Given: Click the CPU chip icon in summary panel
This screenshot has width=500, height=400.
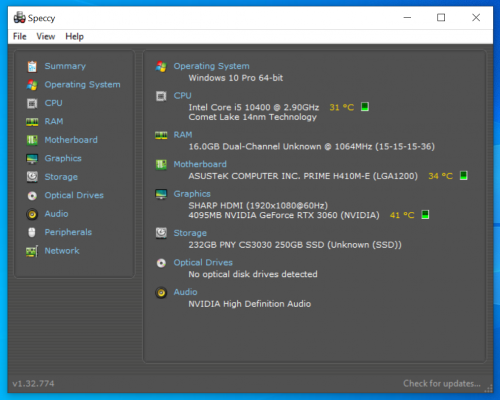Looking at the screenshot, I should coord(161,96).
